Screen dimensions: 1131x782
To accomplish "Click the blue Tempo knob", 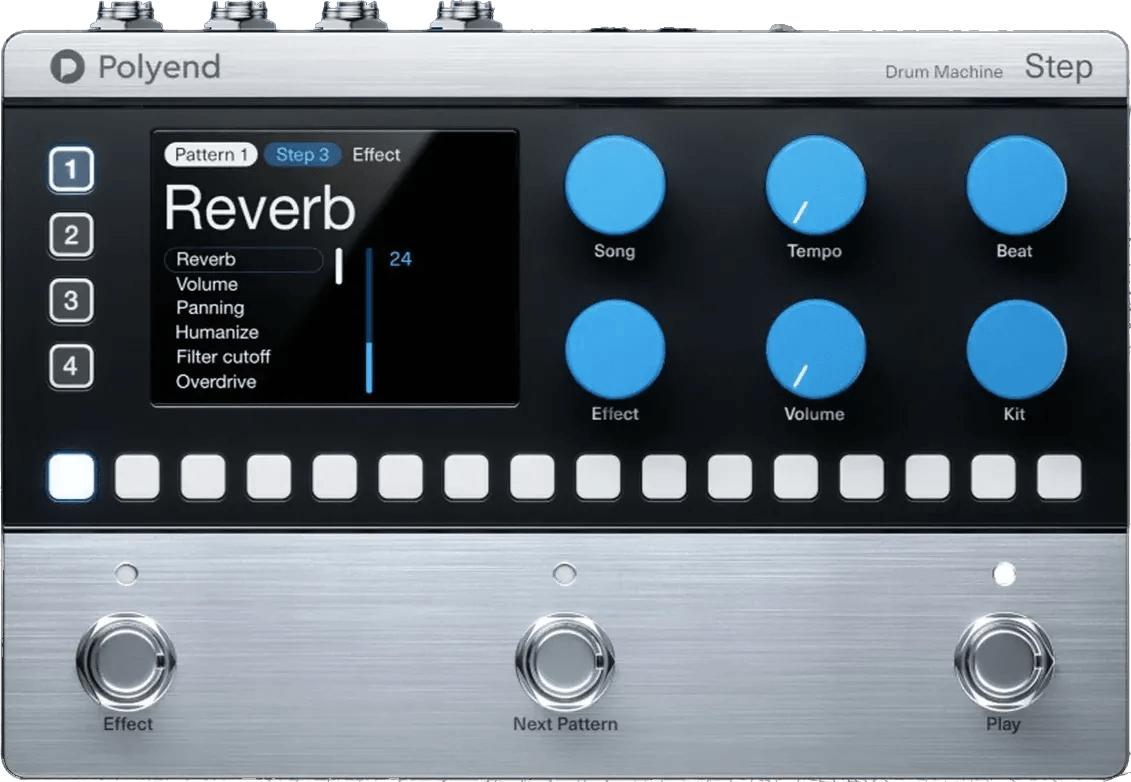I will 815,186.
